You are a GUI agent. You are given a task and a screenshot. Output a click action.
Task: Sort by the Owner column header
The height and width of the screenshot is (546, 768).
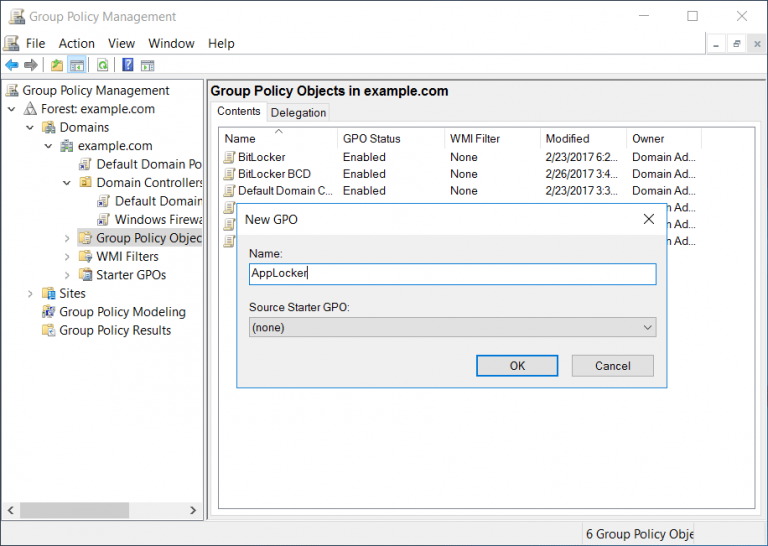point(664,139)
